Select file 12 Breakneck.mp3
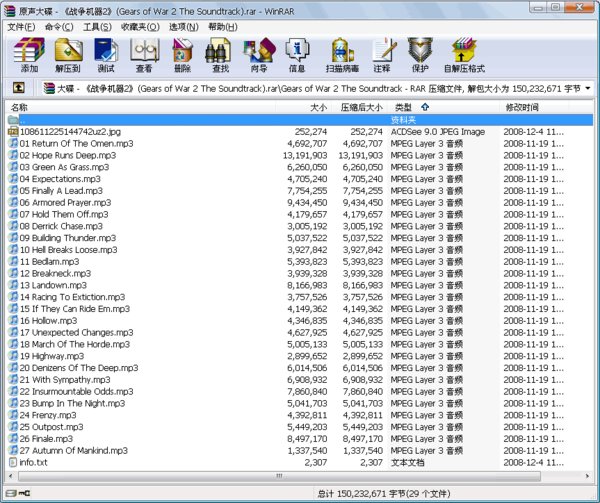 pyautogui.click(x=55, y=273)
